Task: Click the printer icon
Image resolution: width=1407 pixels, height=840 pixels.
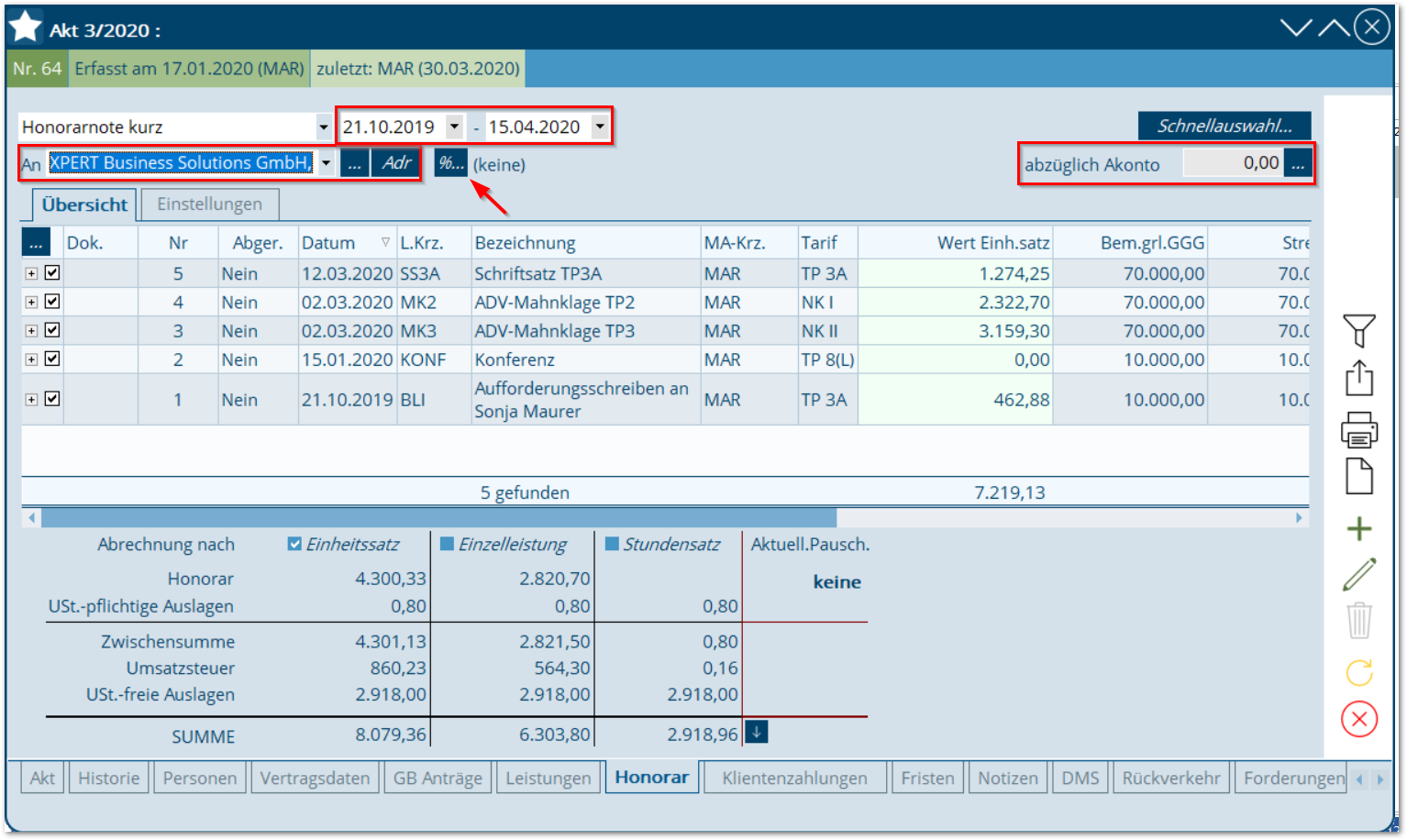Action: tap(1359, 429)
